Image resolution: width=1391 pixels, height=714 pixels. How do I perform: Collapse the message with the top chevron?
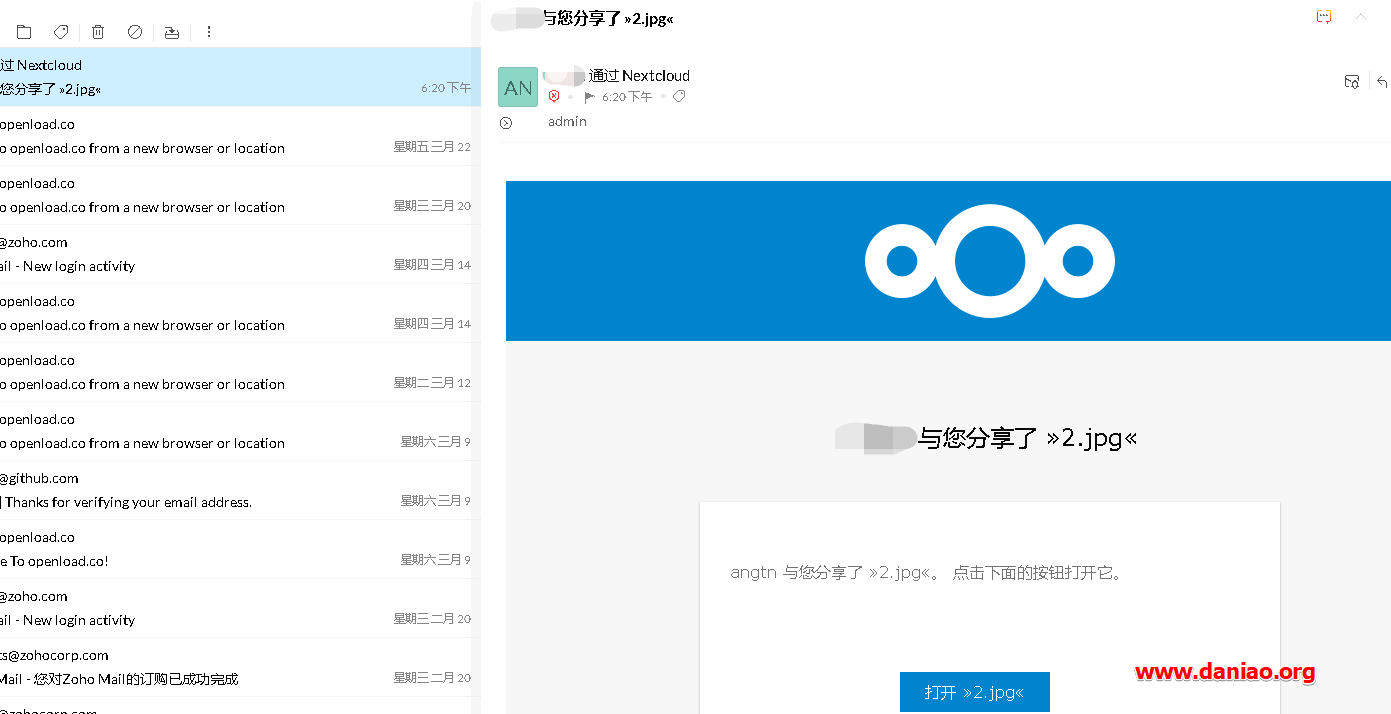[x=1360, y=17]
